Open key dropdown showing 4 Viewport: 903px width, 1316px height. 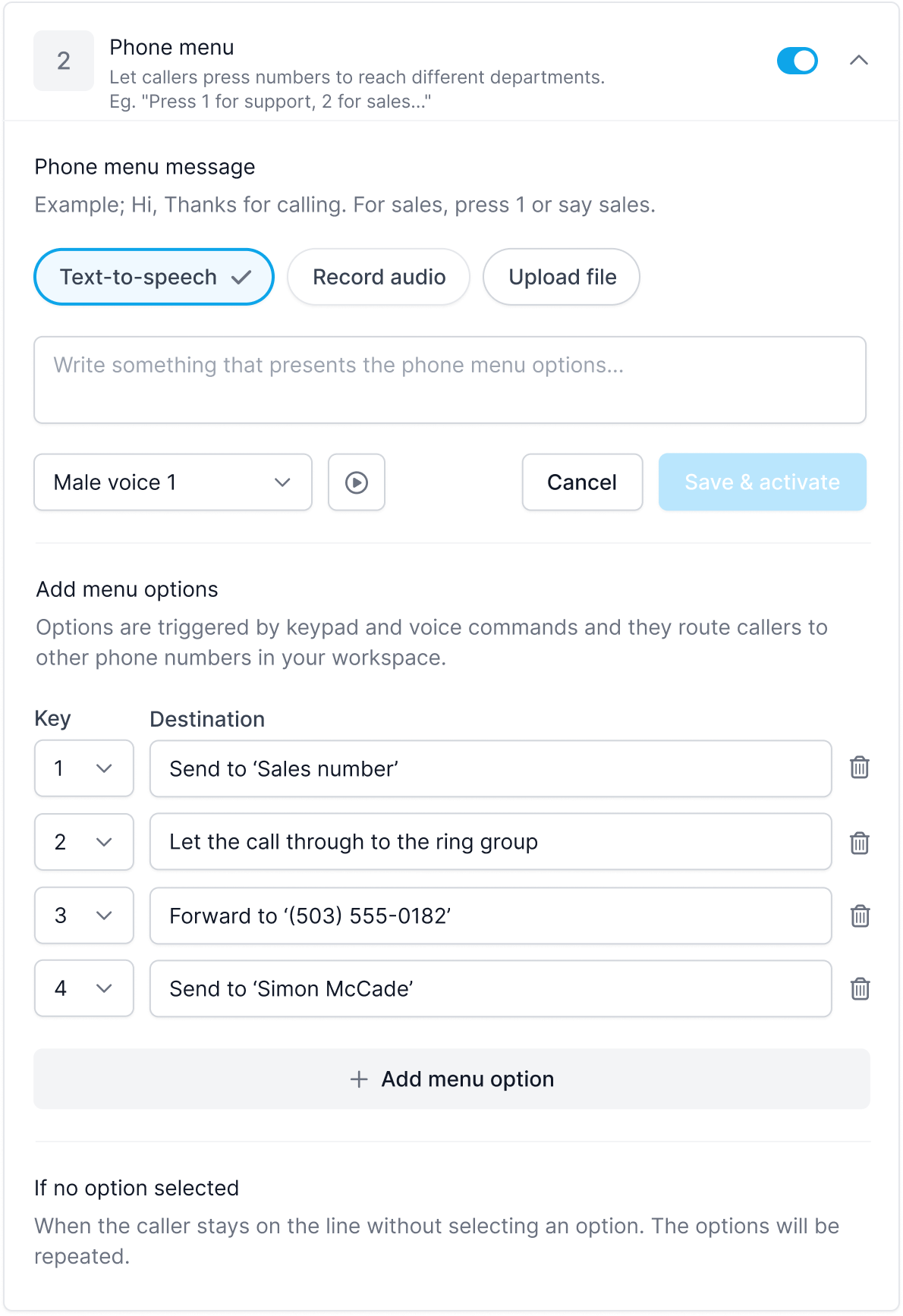click(84, 988)
